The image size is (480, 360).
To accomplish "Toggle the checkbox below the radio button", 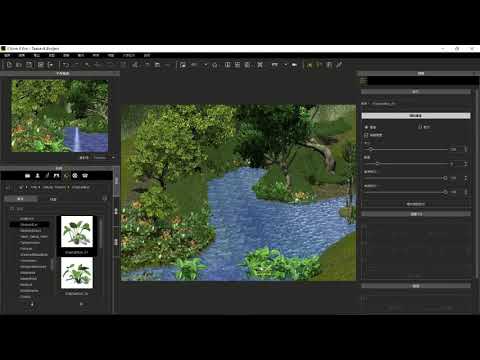I will 366,135.
